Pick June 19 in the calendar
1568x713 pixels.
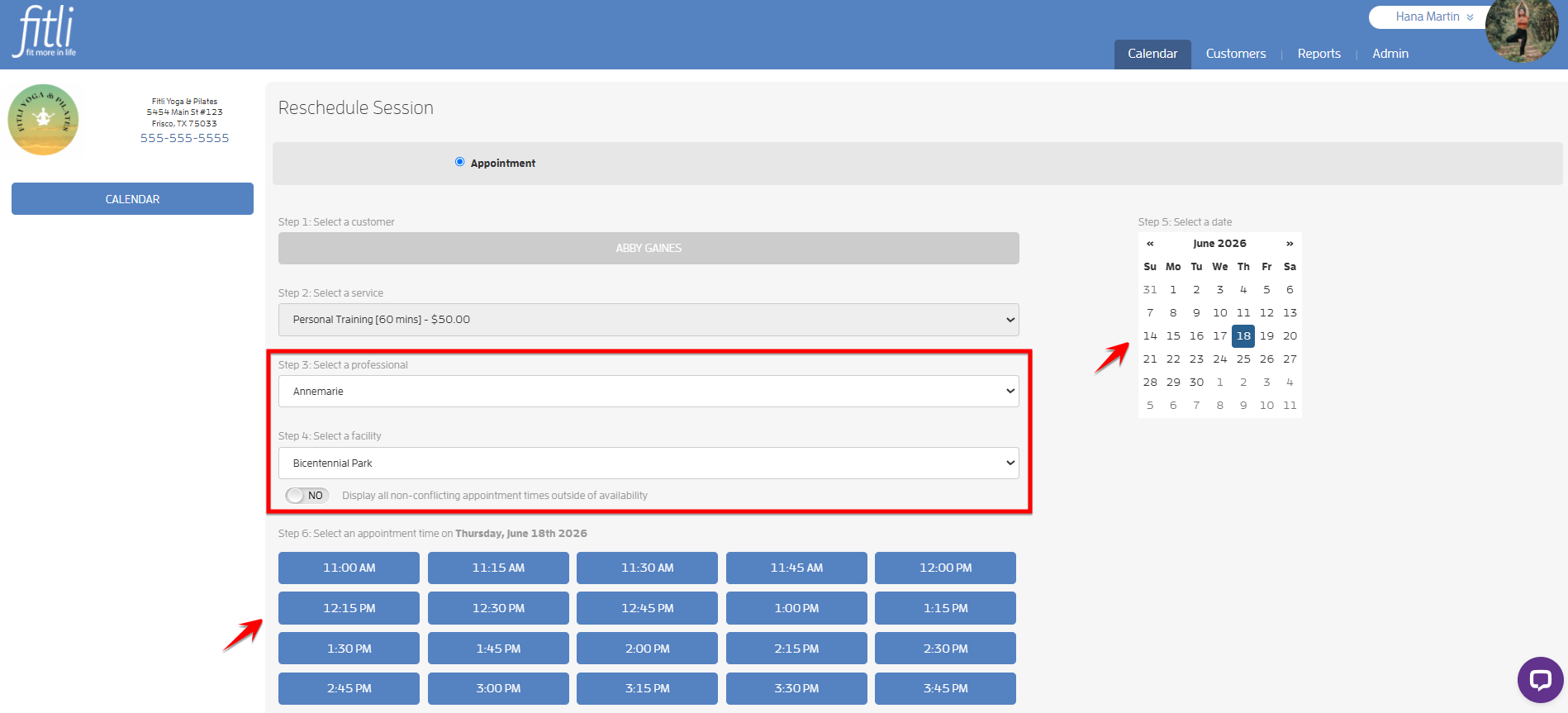(1266, 336)
